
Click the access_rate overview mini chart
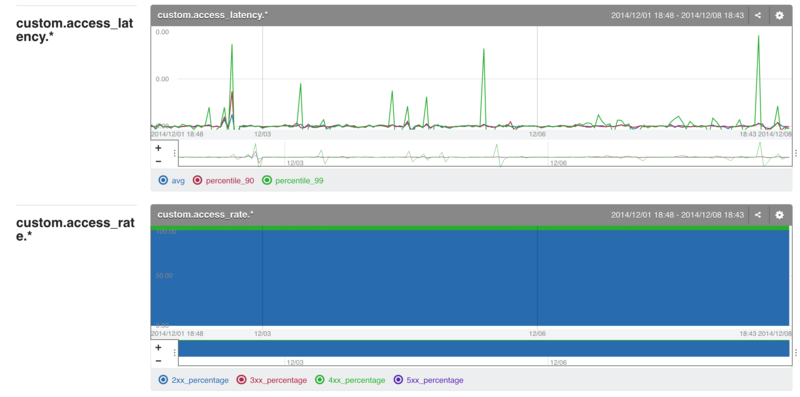pos(484,353)
